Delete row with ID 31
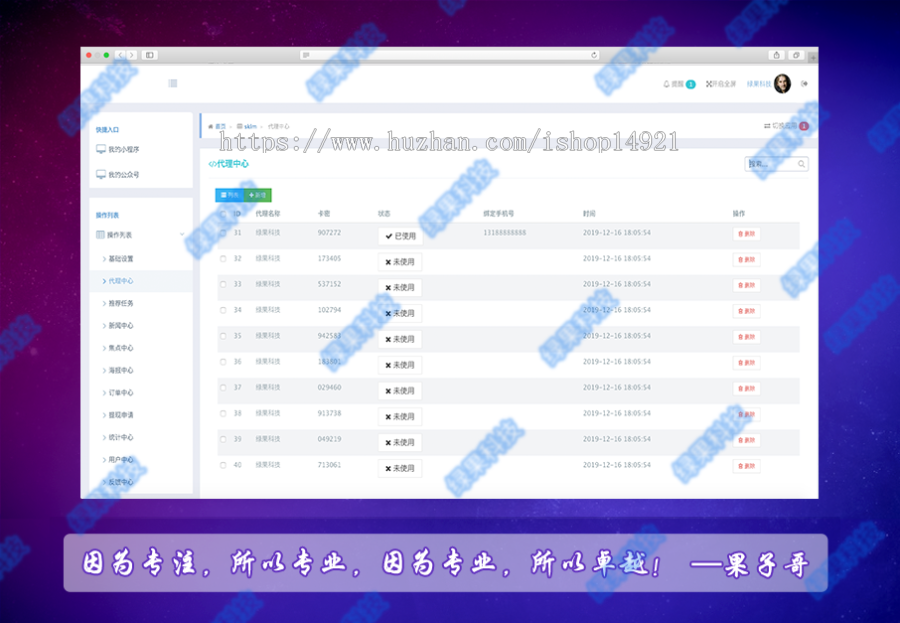Viewport: 900px width, 623px height. [x=747, y=234]
